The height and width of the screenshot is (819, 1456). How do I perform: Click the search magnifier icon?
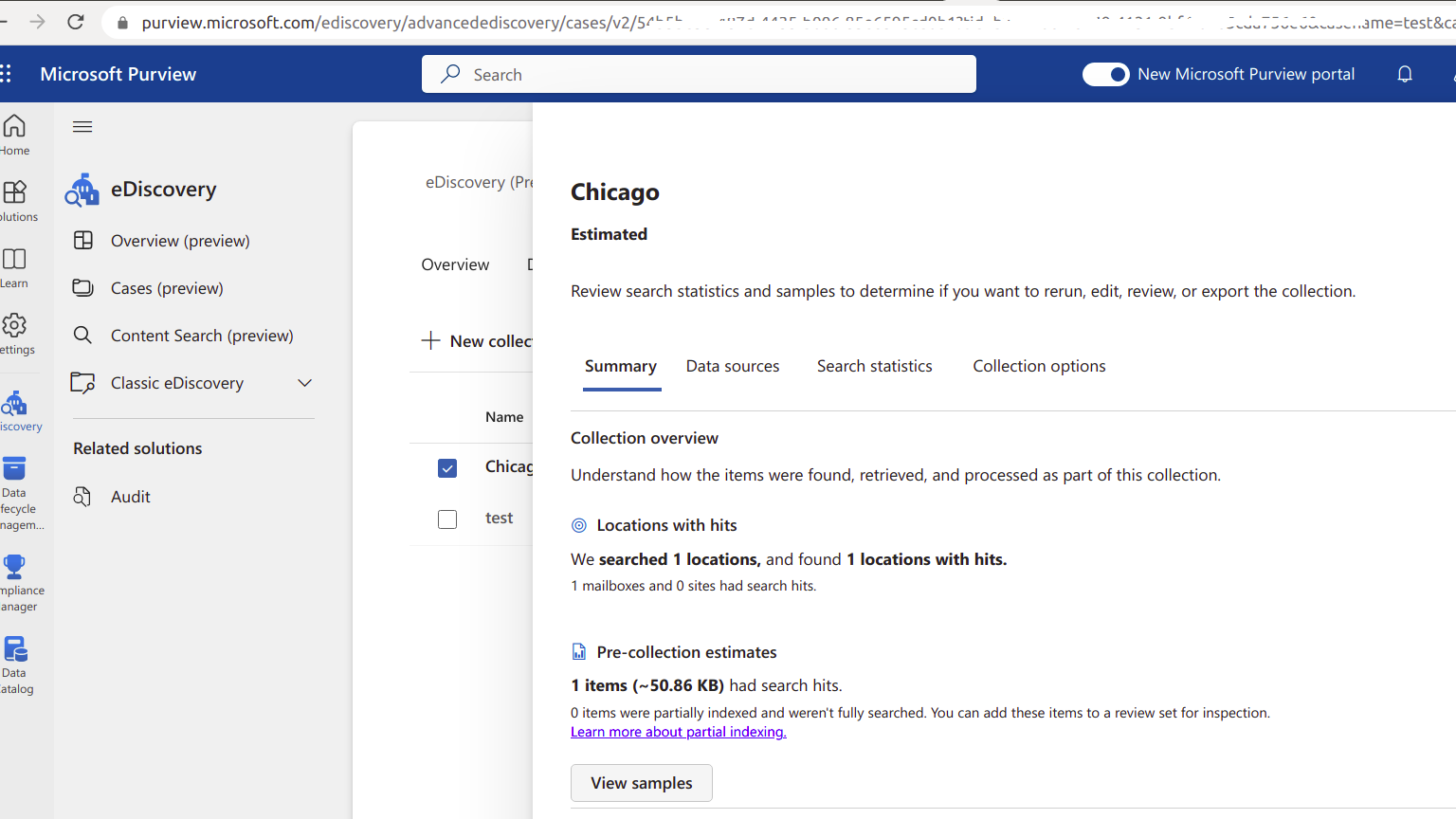click(x=450, y=74)
